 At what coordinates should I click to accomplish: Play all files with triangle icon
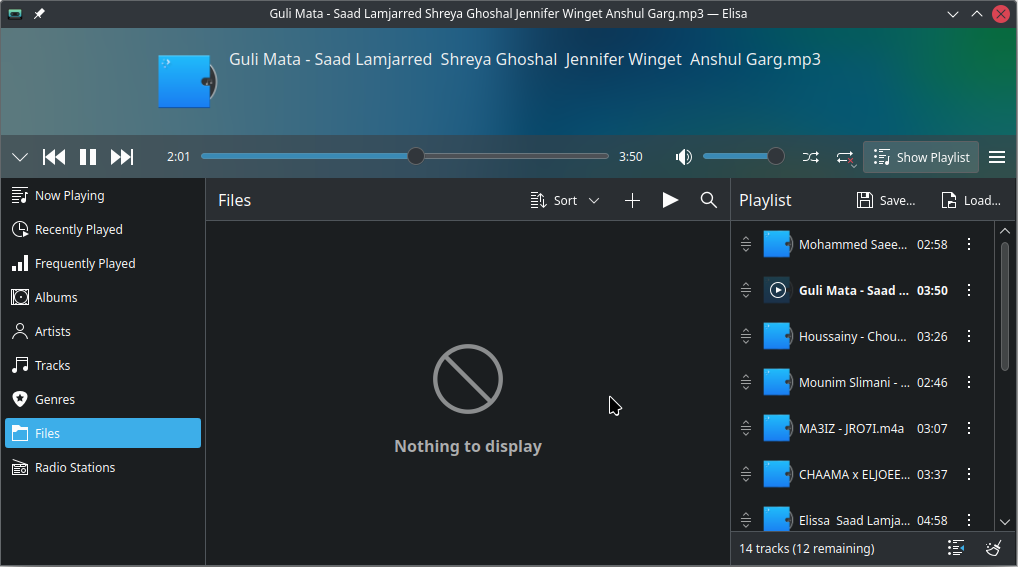[x=670, y=200]
